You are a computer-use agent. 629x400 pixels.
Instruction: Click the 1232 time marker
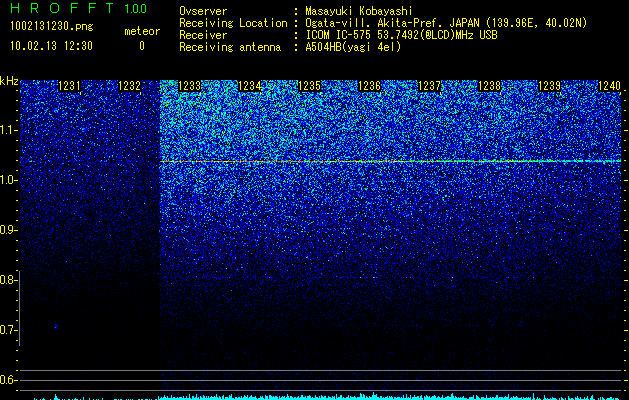(129, 86)
